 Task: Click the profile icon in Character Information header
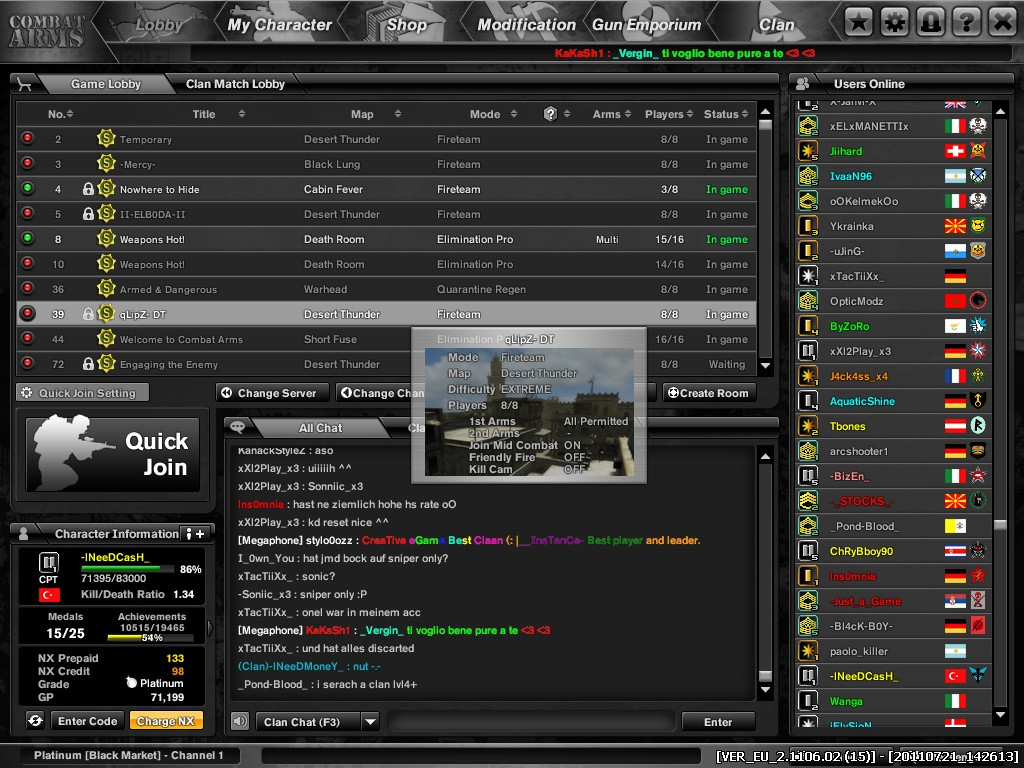tap(24, 534)
